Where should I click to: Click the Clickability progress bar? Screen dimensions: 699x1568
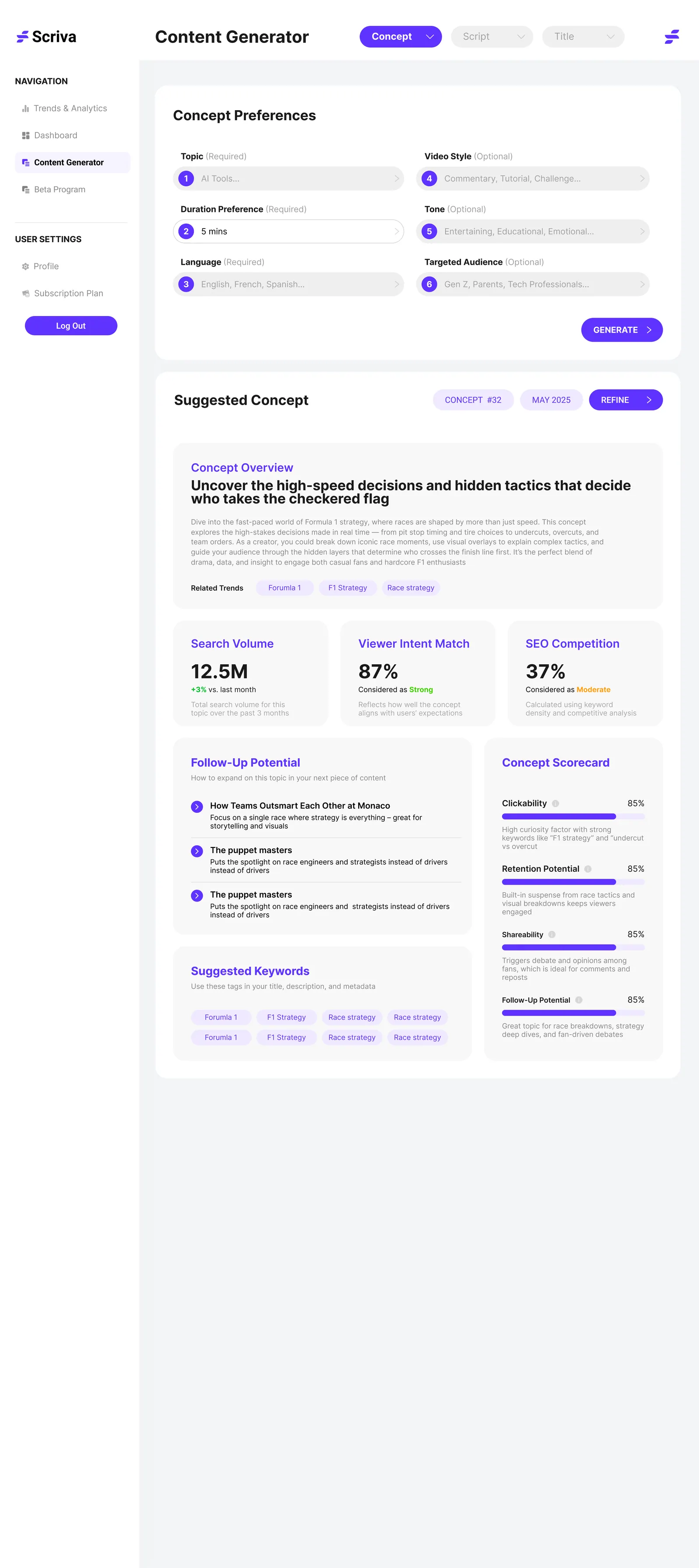[x=573, y=817]
